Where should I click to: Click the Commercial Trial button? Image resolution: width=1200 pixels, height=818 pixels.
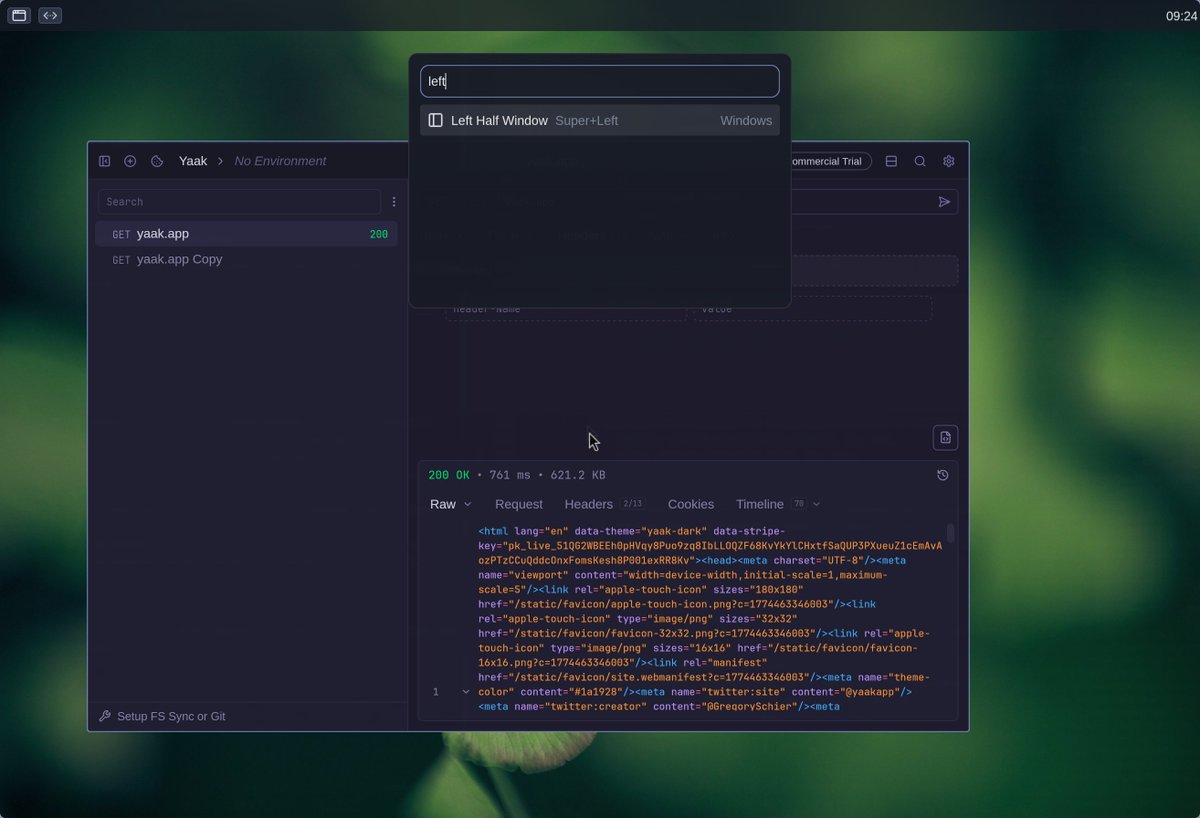pyautogui.click(x=830, y=161)
